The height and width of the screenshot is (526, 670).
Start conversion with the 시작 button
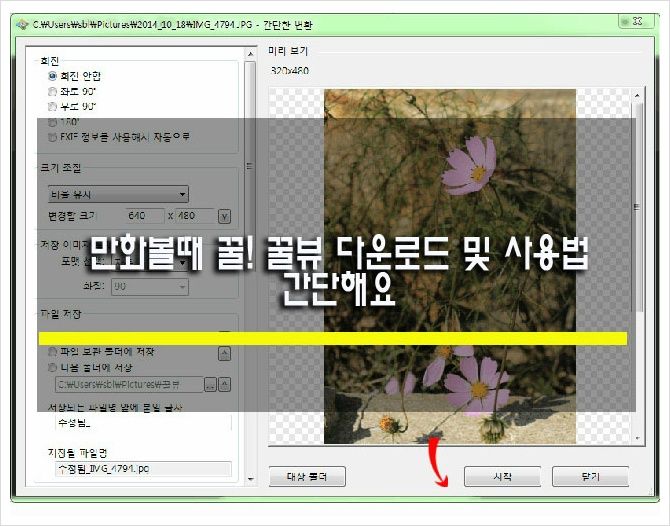tap(502, 476)
